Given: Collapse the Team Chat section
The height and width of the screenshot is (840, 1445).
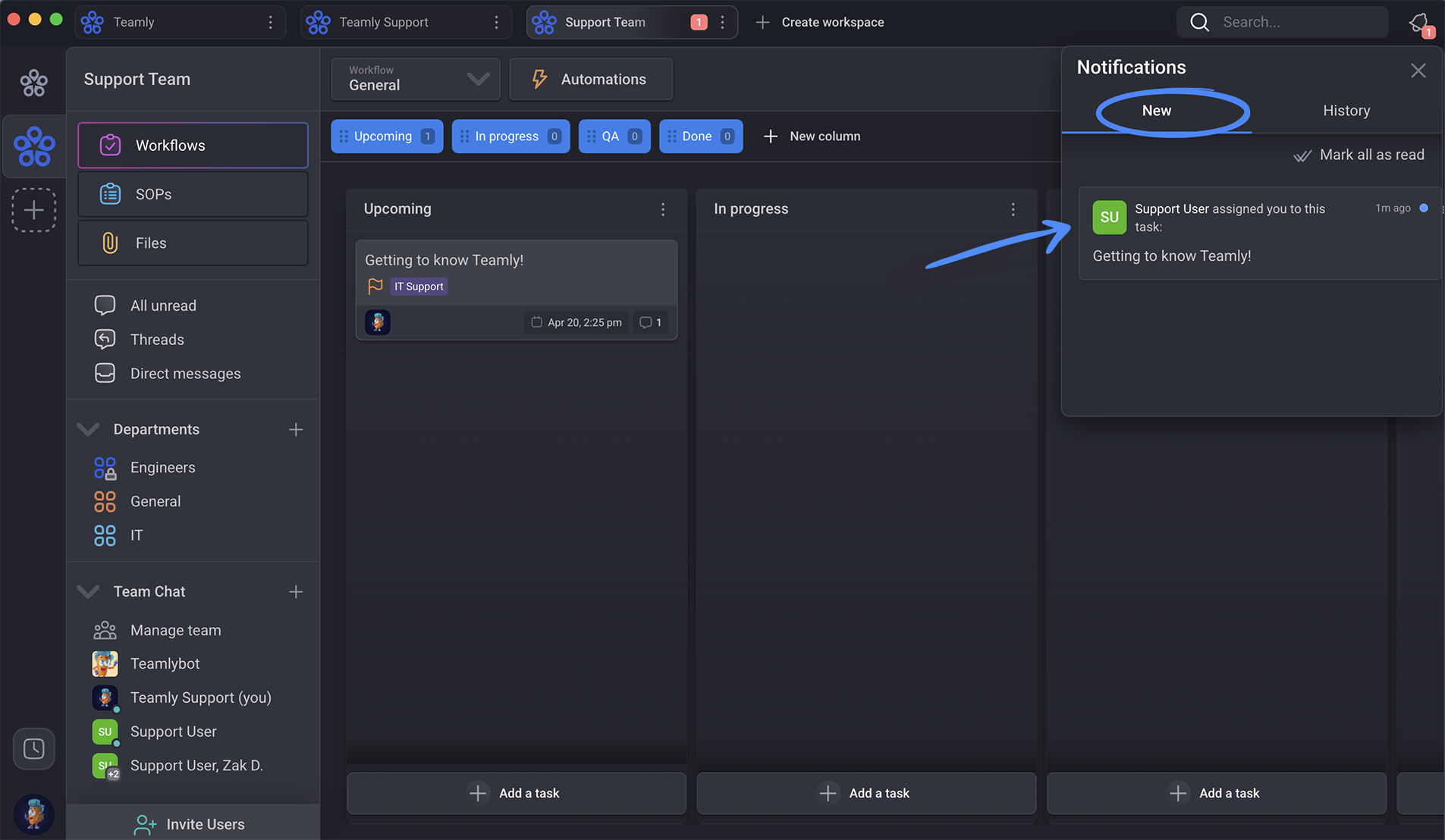Looking at the screenshot, I should (88, 592).
